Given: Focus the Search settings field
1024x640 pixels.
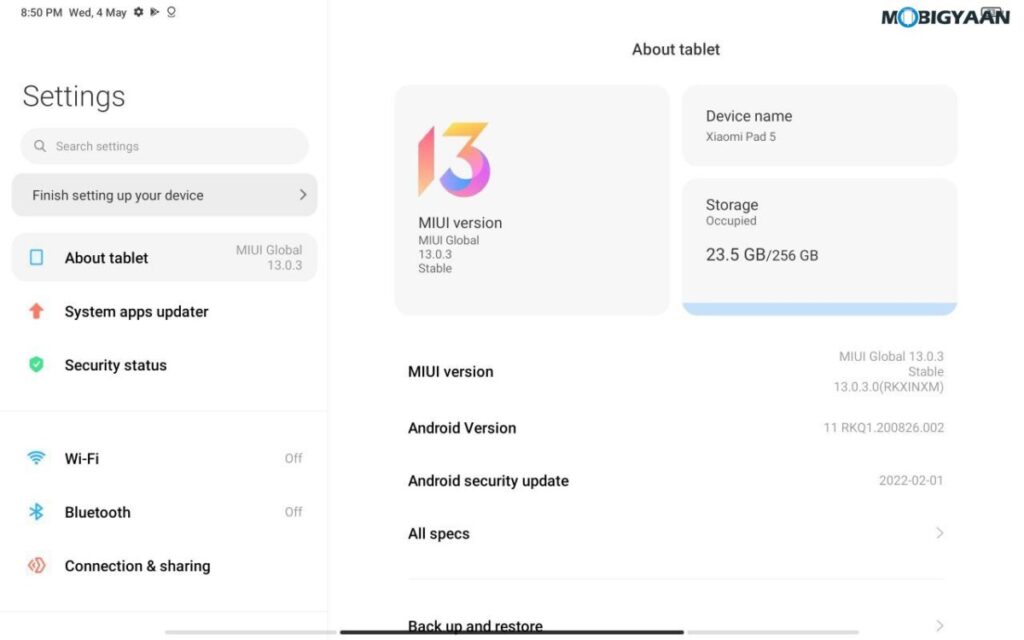Looking at the screenshot, I should coord(165,146).
